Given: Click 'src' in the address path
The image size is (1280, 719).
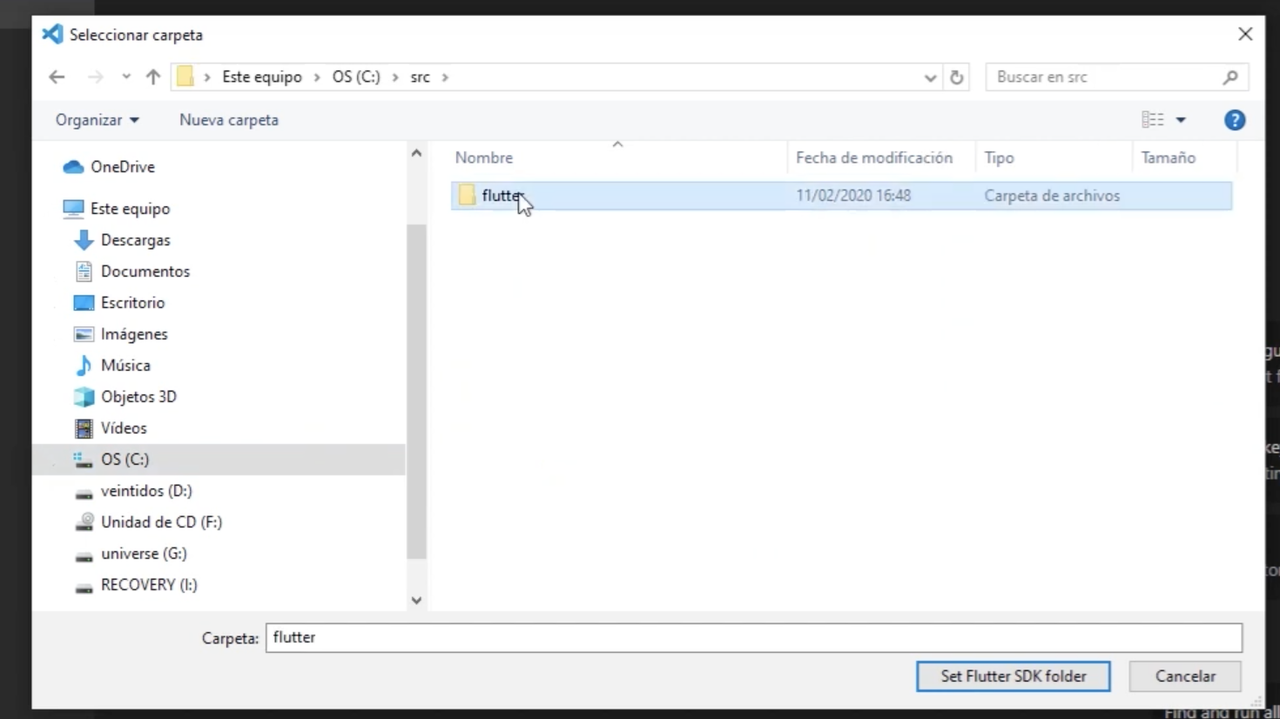Looking at the screenshot, I should coord(420,77).
